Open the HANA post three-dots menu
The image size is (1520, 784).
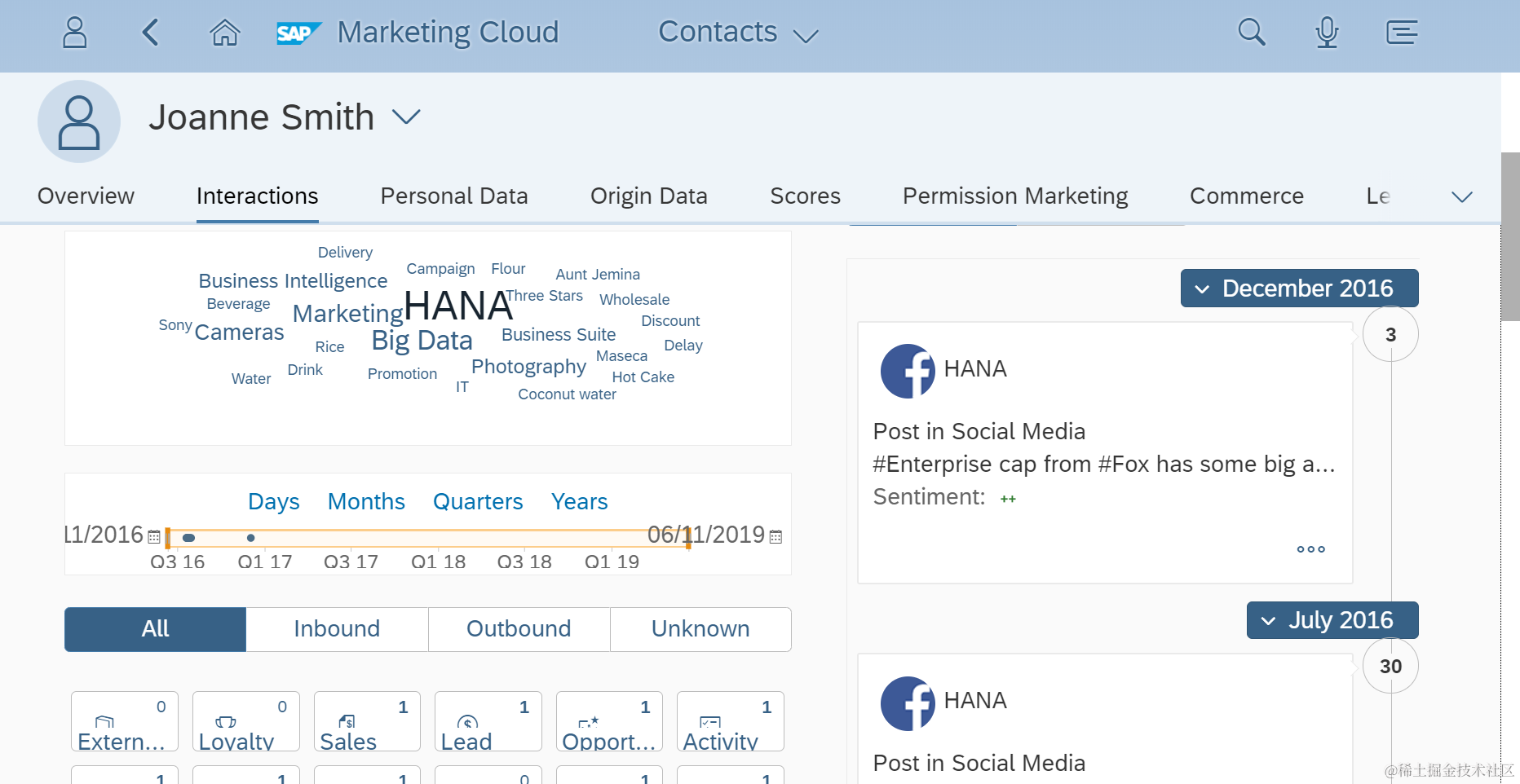(x=1310, y=549)
